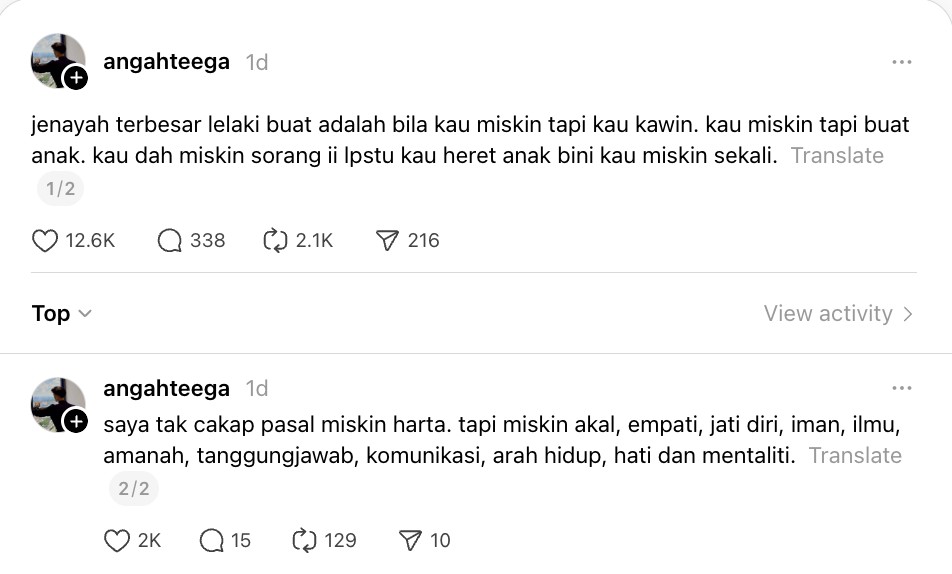952x574 pixels.
Task: Expand the Top sort dropdown
Action: click(x=62, y=314)
